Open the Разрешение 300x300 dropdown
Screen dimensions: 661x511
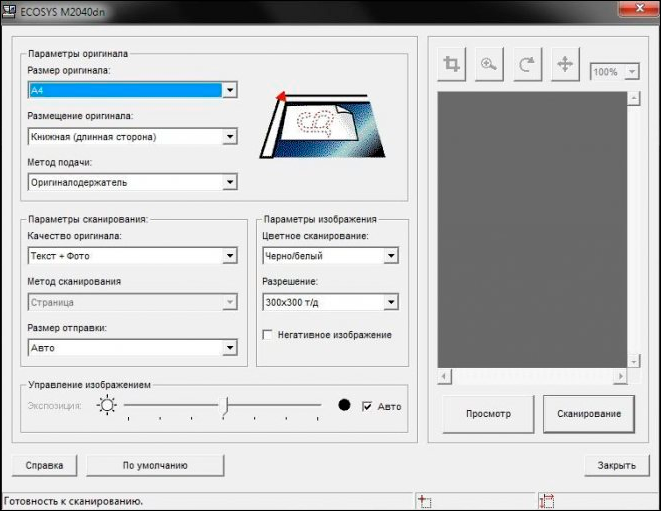391,302
